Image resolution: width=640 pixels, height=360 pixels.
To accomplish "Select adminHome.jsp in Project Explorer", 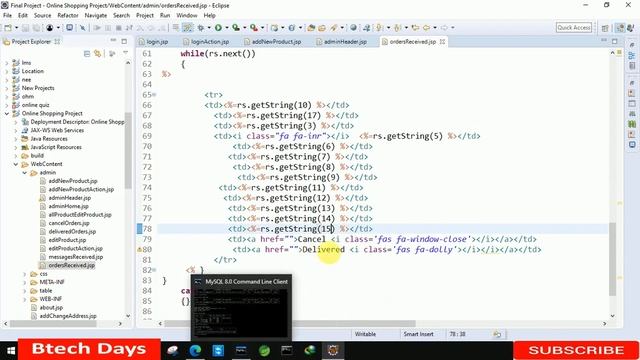I will pos(68,206).
